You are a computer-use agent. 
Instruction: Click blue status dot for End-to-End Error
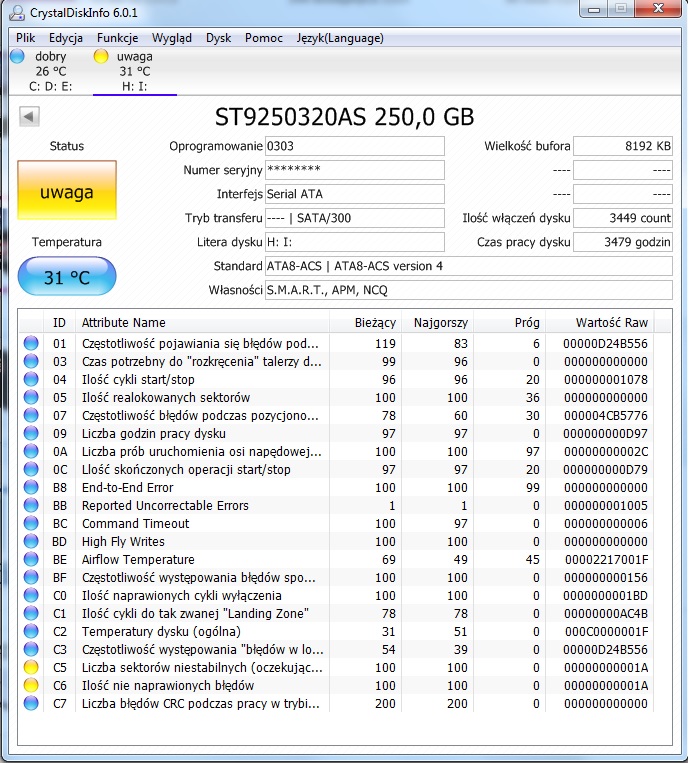pyautogui.click(x=31, y=487)
